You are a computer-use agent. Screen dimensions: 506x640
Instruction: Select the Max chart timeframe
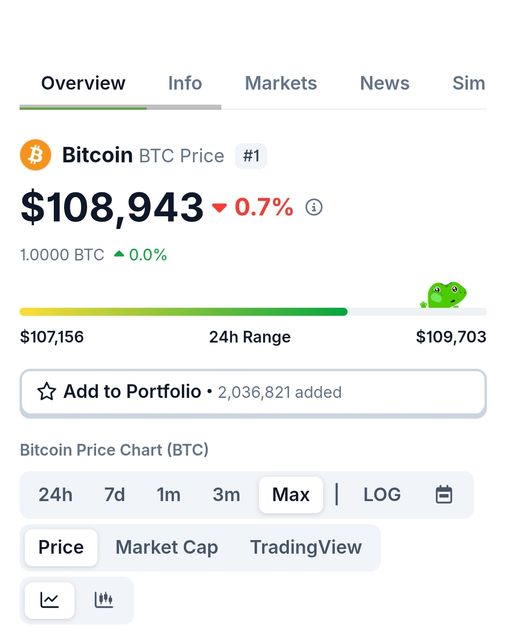(291, 495)
